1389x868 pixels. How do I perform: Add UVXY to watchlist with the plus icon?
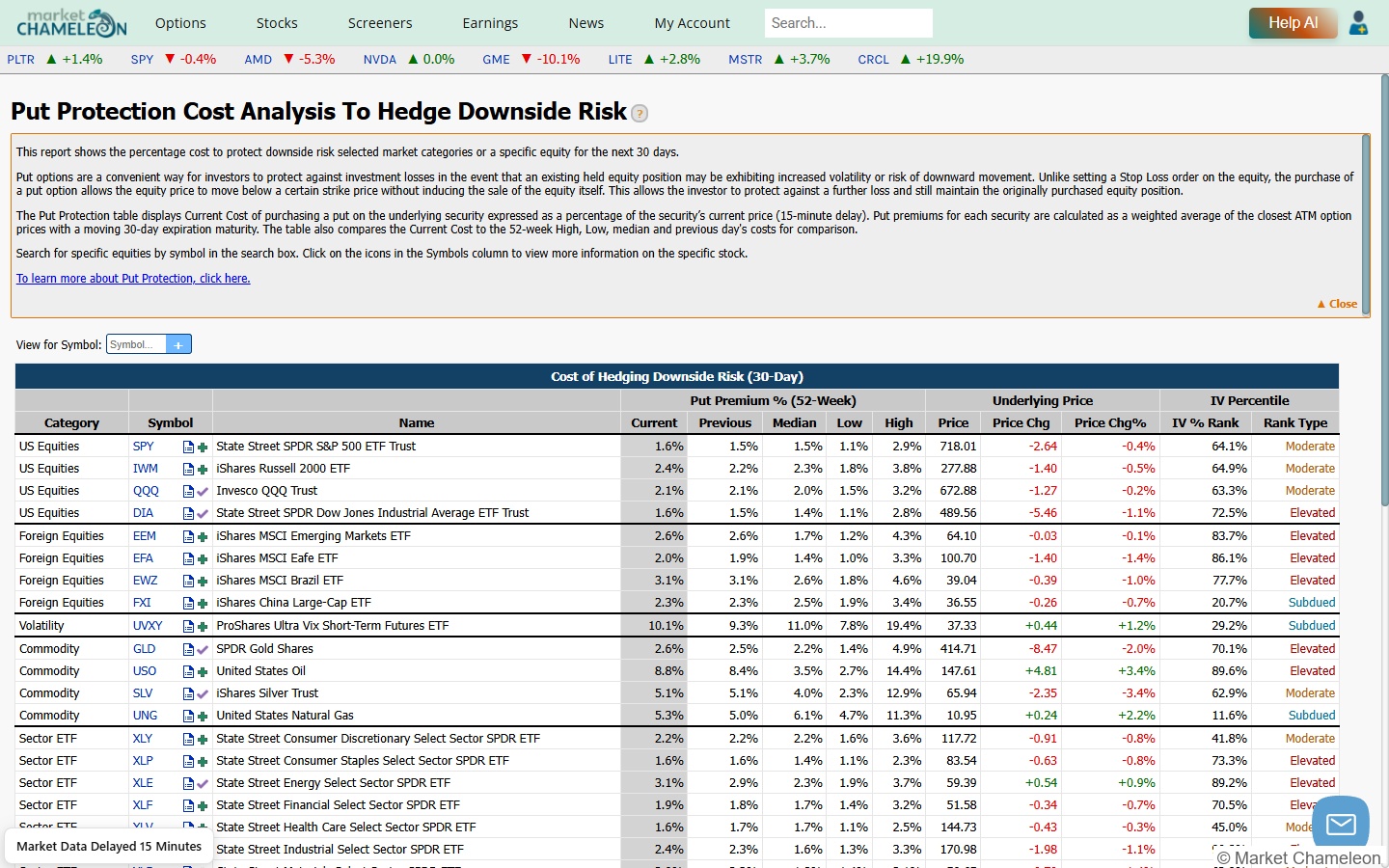(x=203, y=627)
